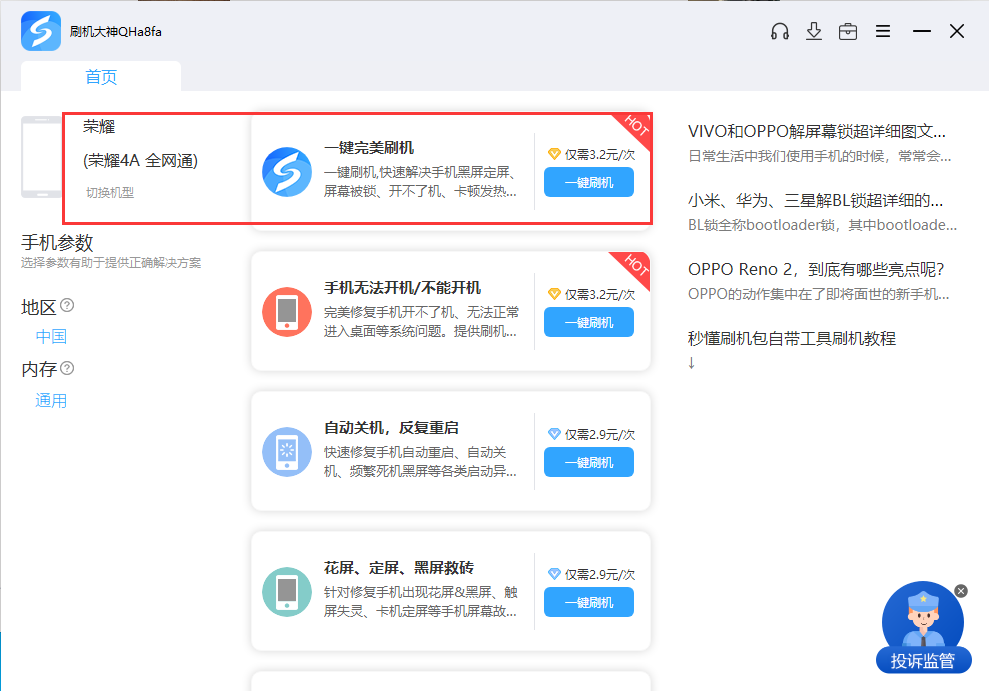Open the toolbox briefcase icon
This screenshot has width=989, height=691.
click(848, 31)
